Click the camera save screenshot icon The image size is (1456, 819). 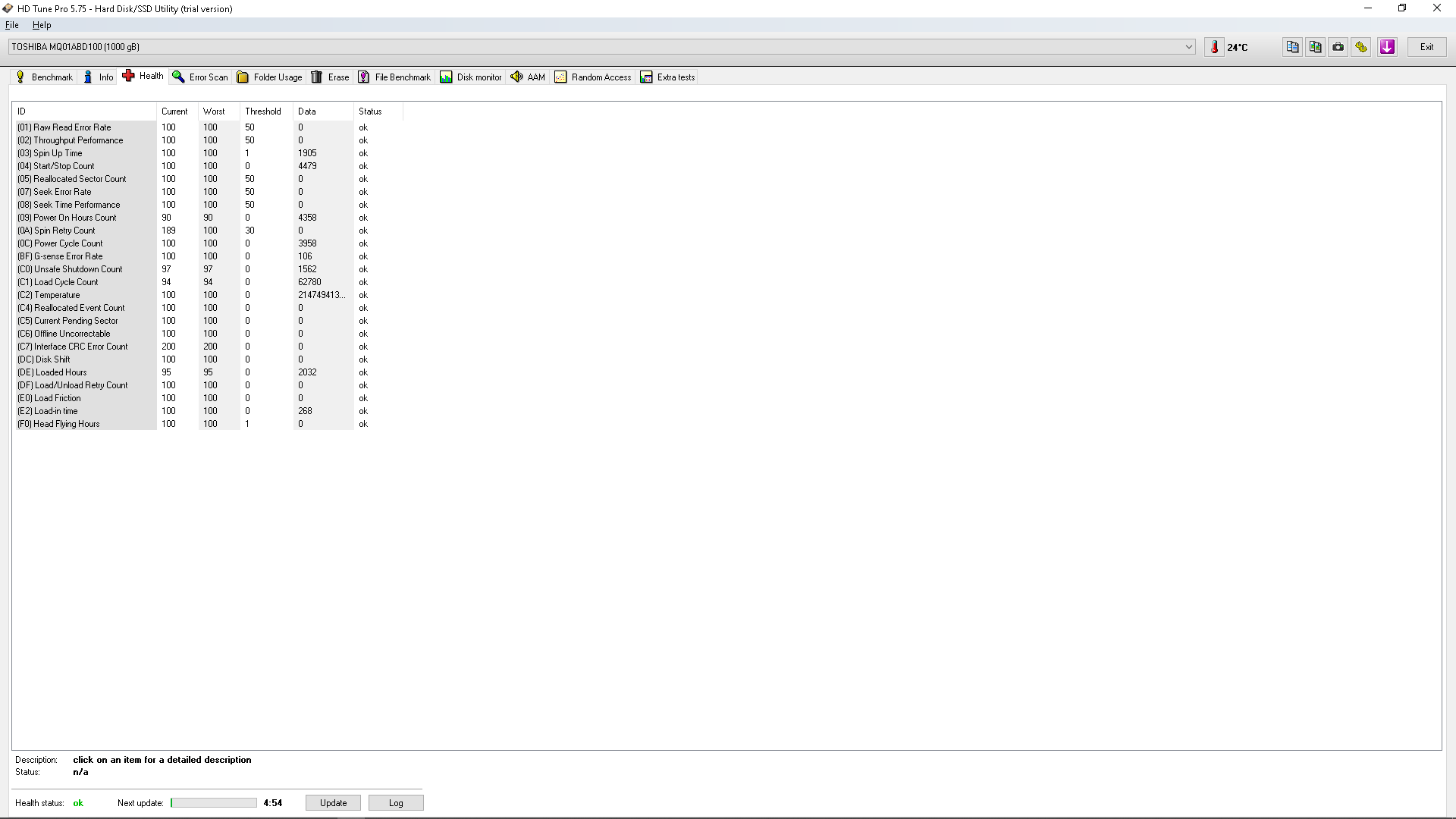click(1338, 47)
